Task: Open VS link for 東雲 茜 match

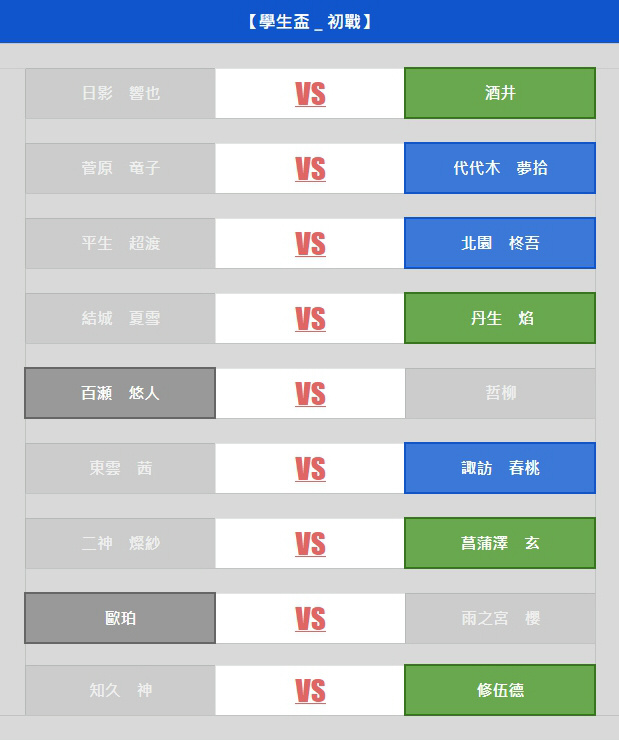Action: point(310,469)
